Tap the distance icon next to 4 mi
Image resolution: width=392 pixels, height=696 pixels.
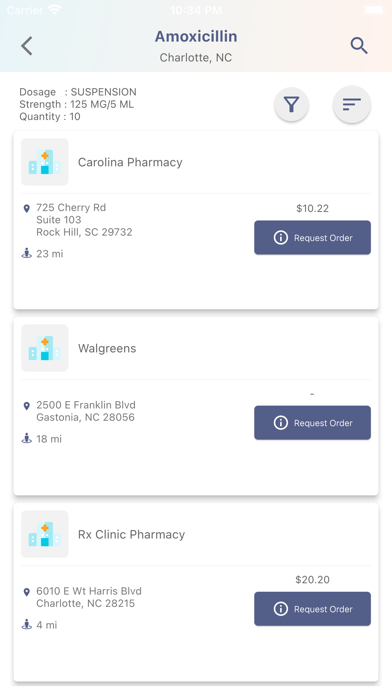(27, 625)
